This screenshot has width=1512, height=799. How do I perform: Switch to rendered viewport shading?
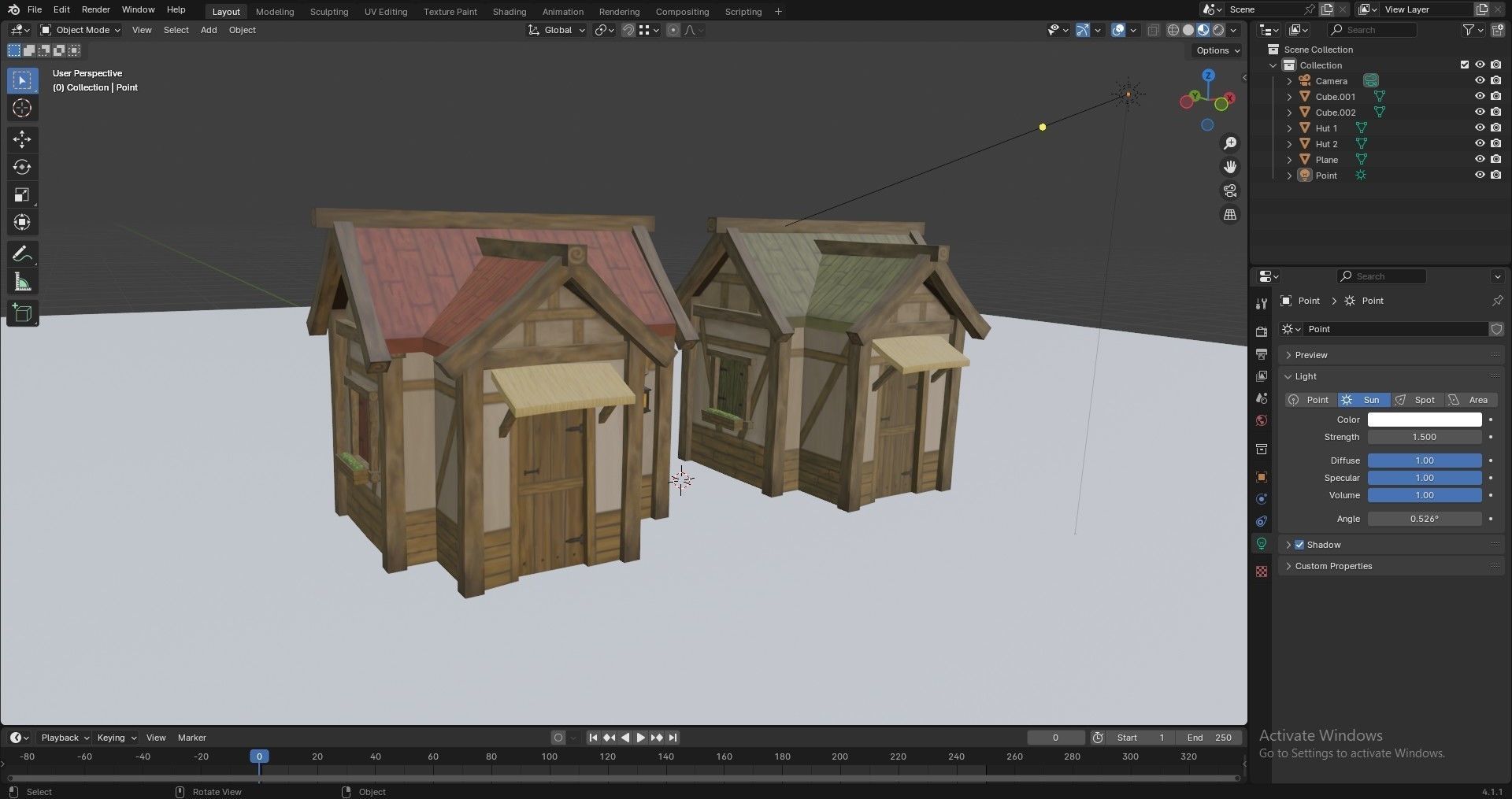1218,30
